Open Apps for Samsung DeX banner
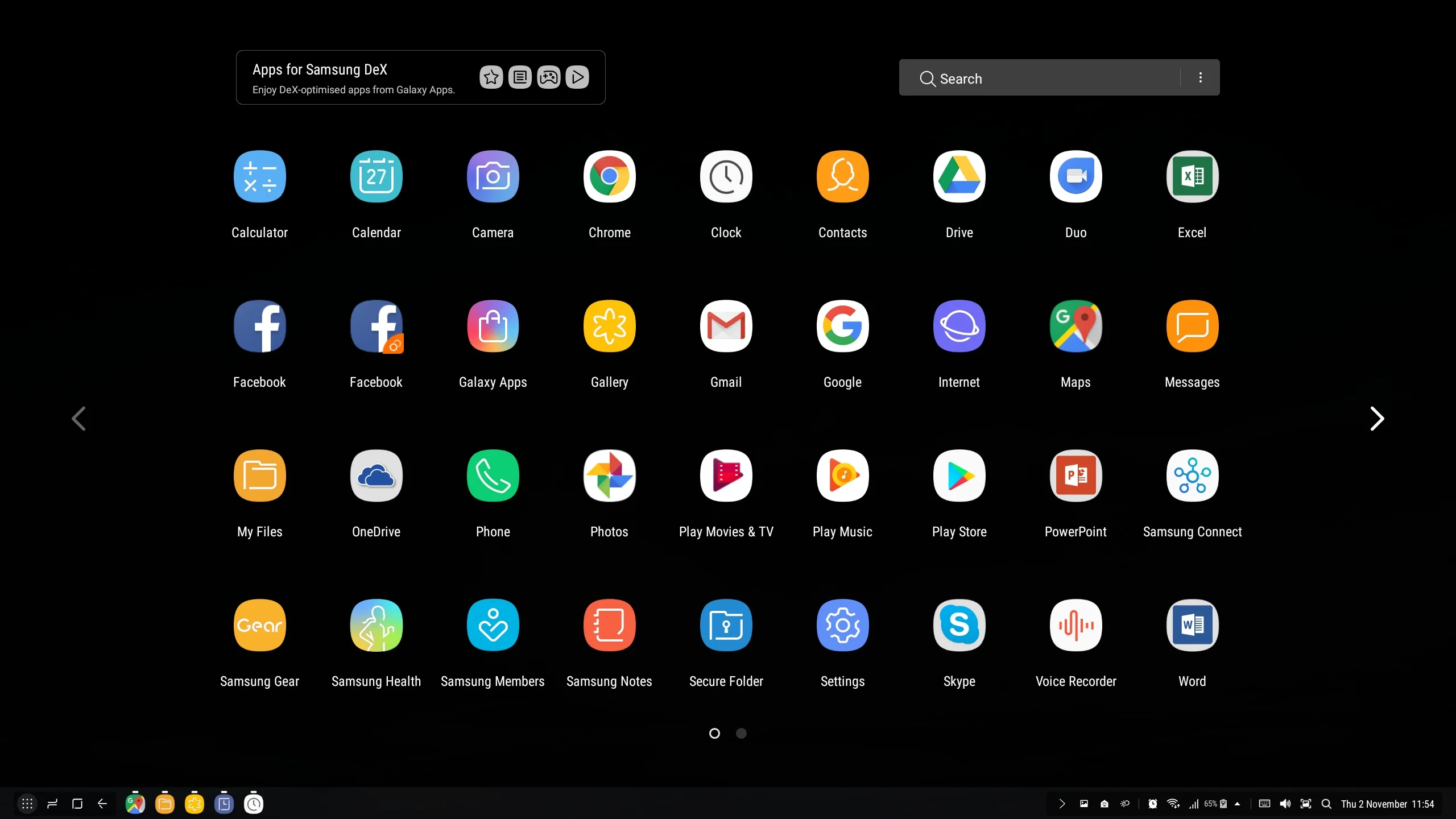Viewport: 1456px width, 819px height. pyautogui.click(x=421, y=77)
